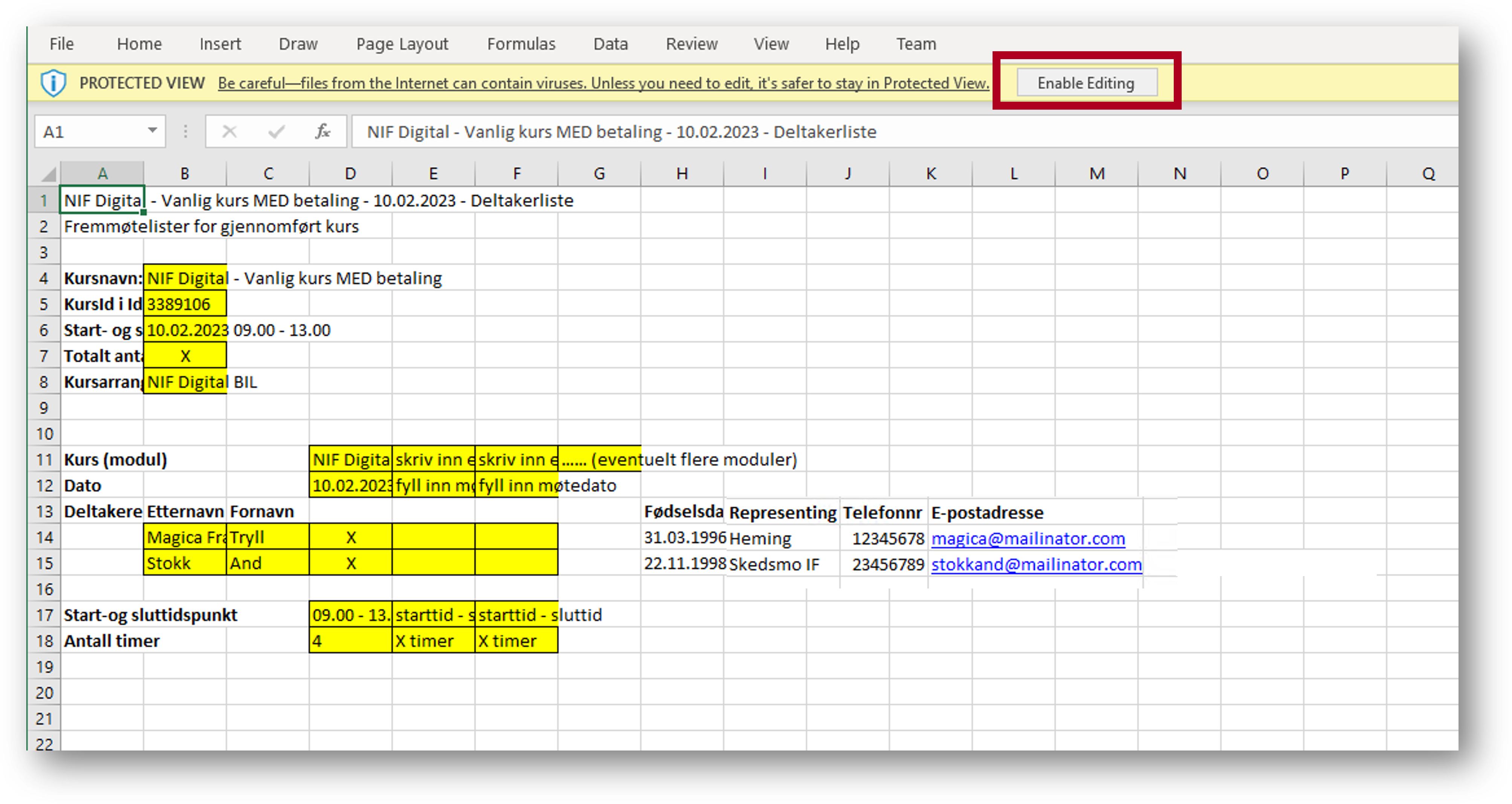Open the Review tab

point(692,44)
